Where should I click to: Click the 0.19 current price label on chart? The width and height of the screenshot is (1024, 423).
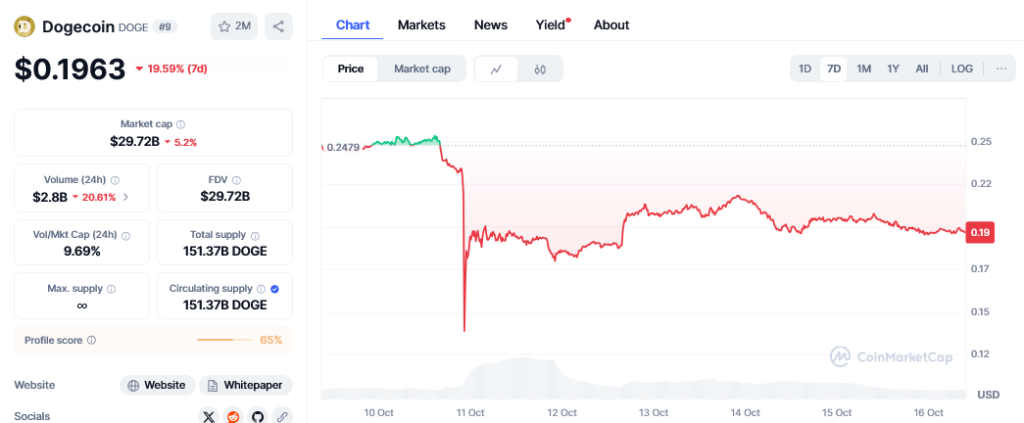point(979,232)
